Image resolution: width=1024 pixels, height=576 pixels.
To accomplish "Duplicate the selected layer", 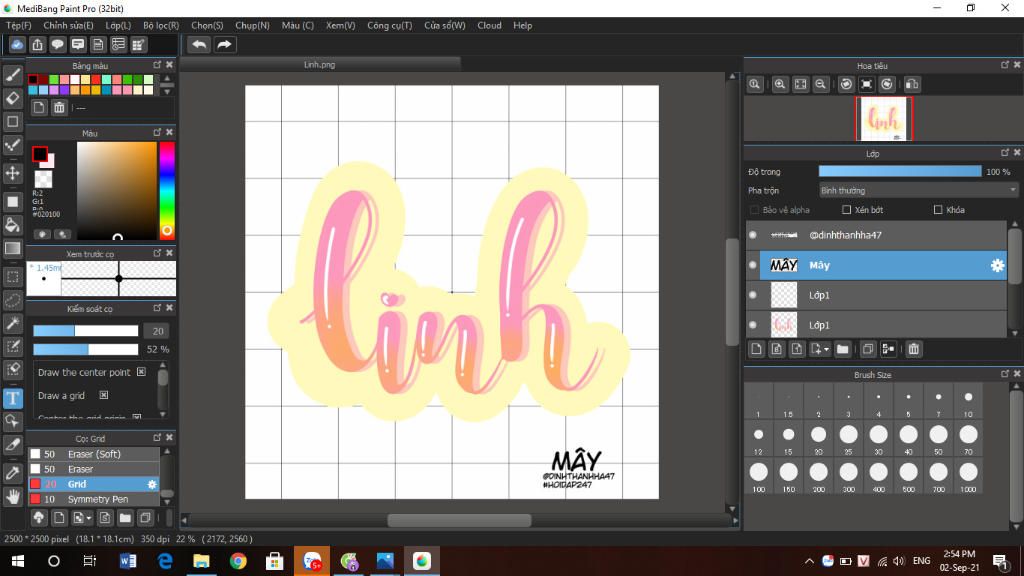I will tap(867, 349).
